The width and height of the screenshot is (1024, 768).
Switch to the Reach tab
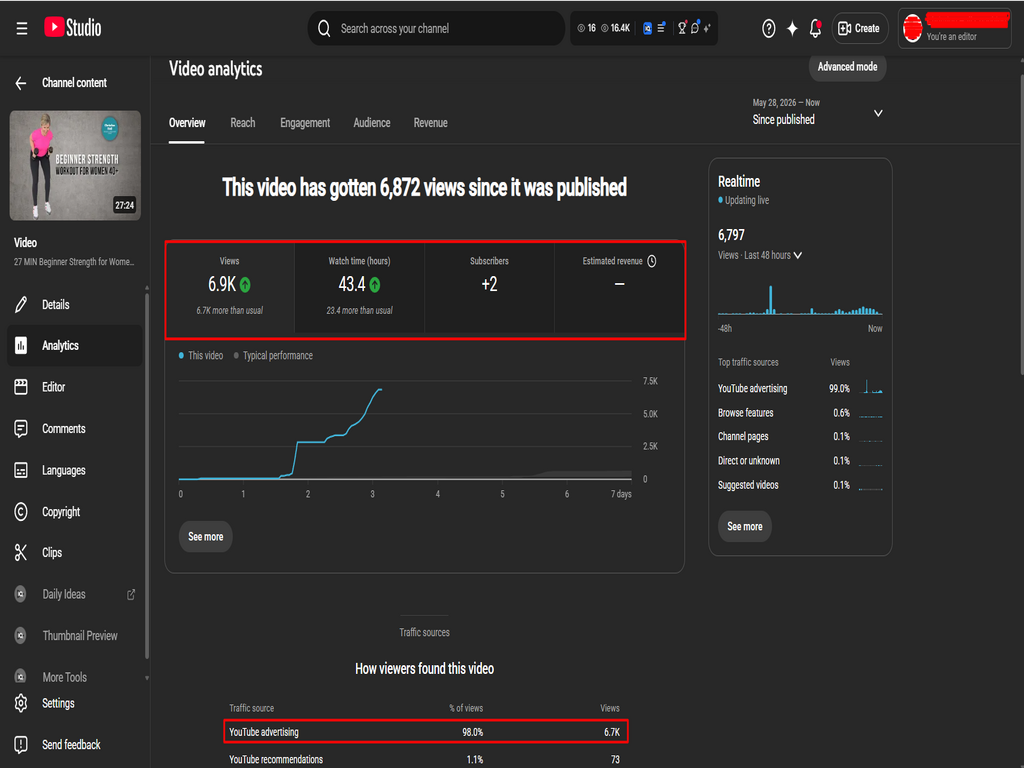242,123
